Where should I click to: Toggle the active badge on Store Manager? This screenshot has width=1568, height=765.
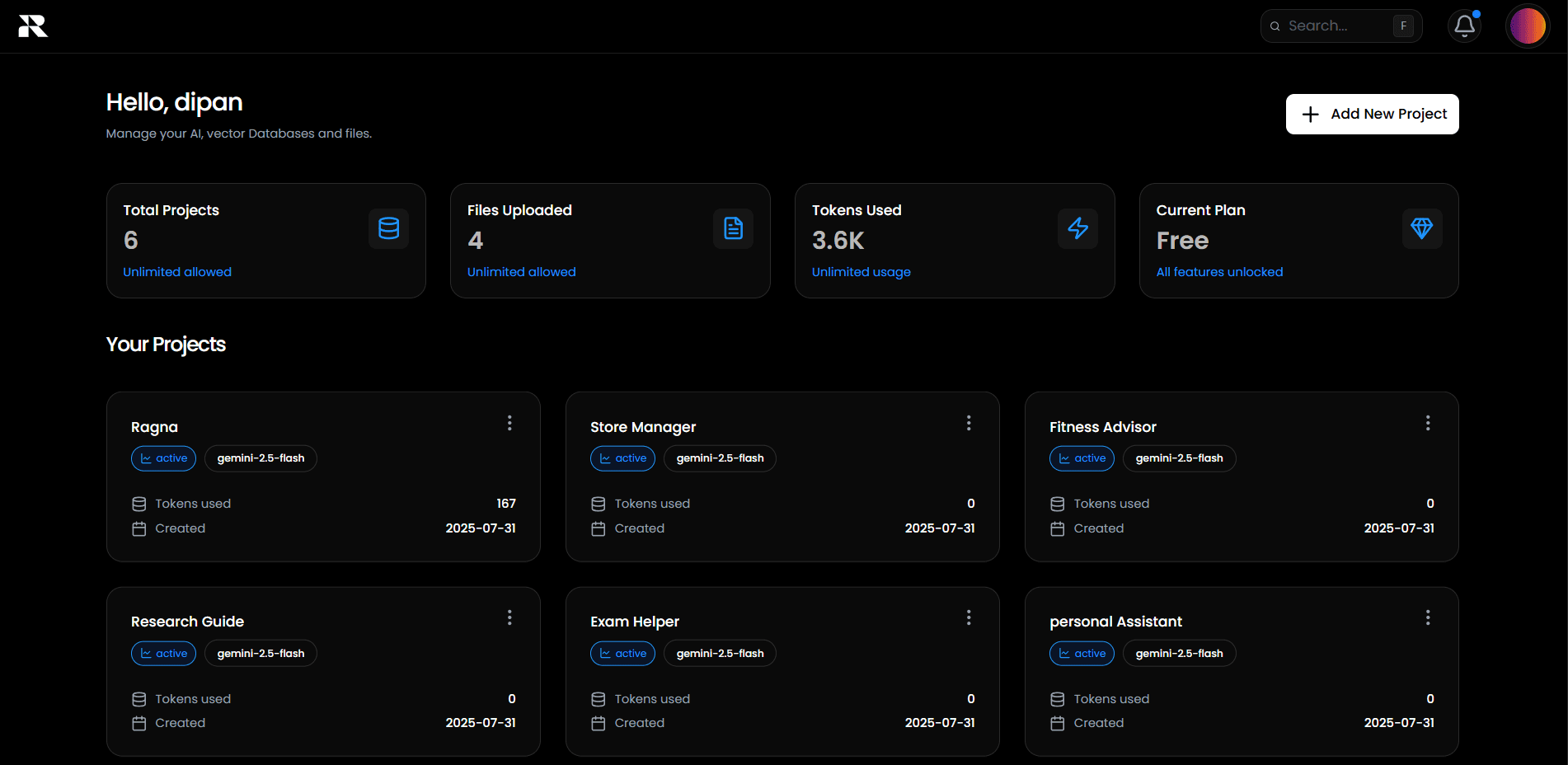[622, 458]
